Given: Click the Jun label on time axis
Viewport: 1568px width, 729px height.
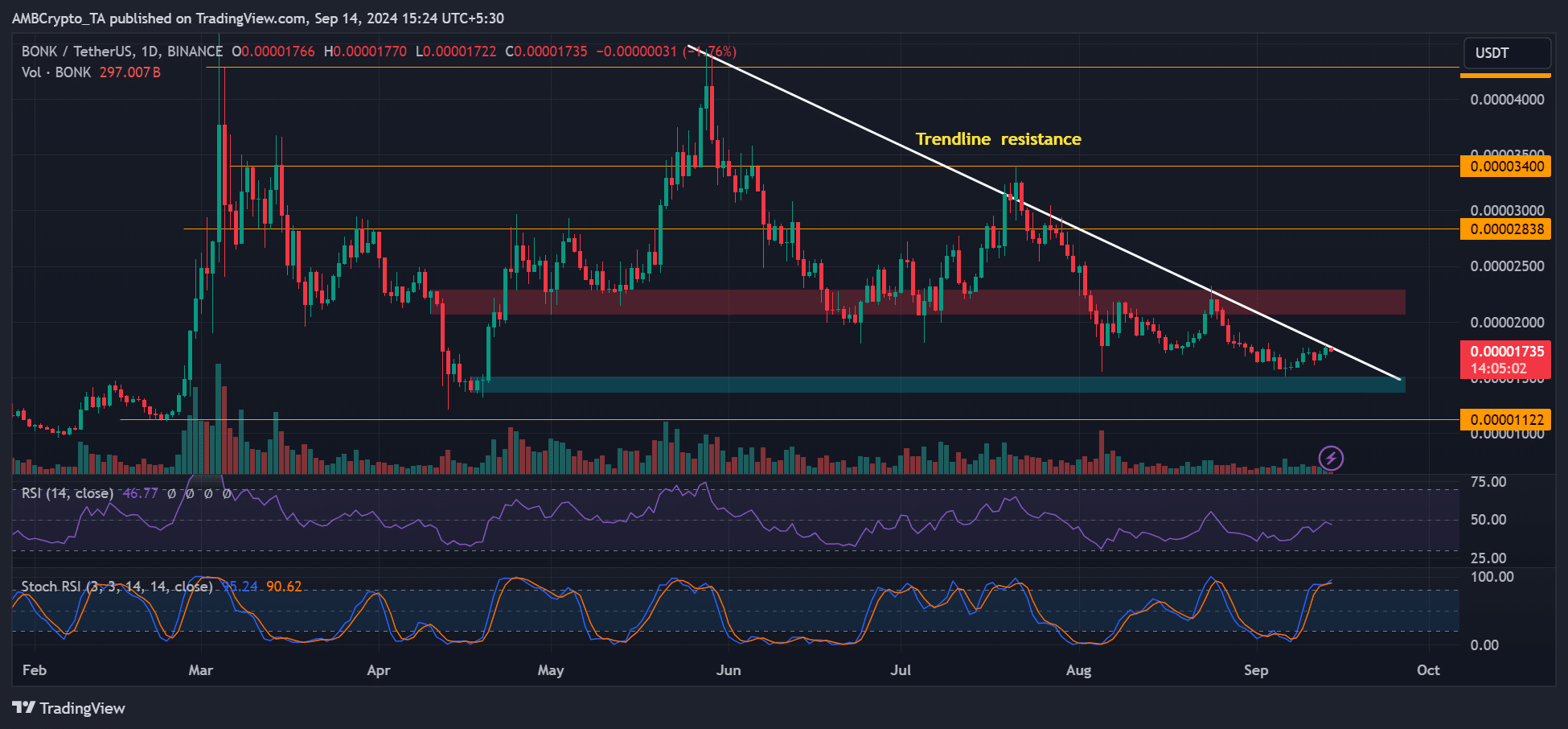Looking at the screenshot, I should (728, 670).
